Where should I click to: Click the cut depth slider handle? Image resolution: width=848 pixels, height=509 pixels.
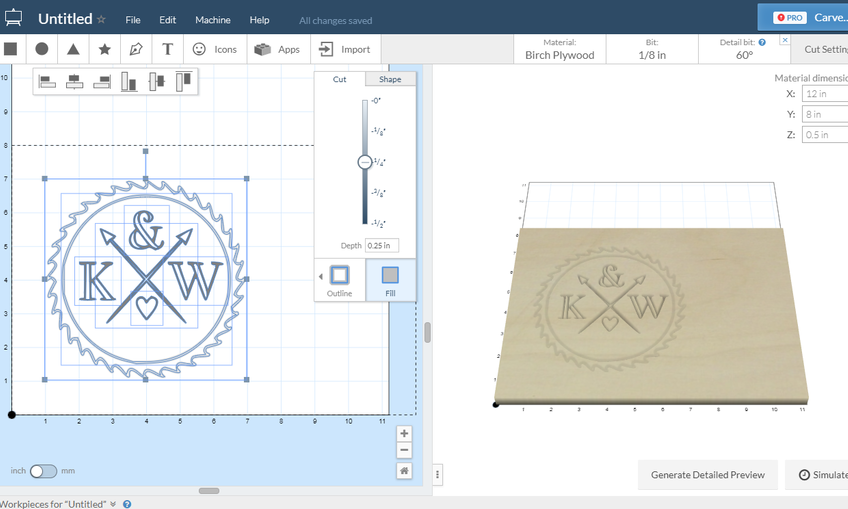[x=365, y=161]
